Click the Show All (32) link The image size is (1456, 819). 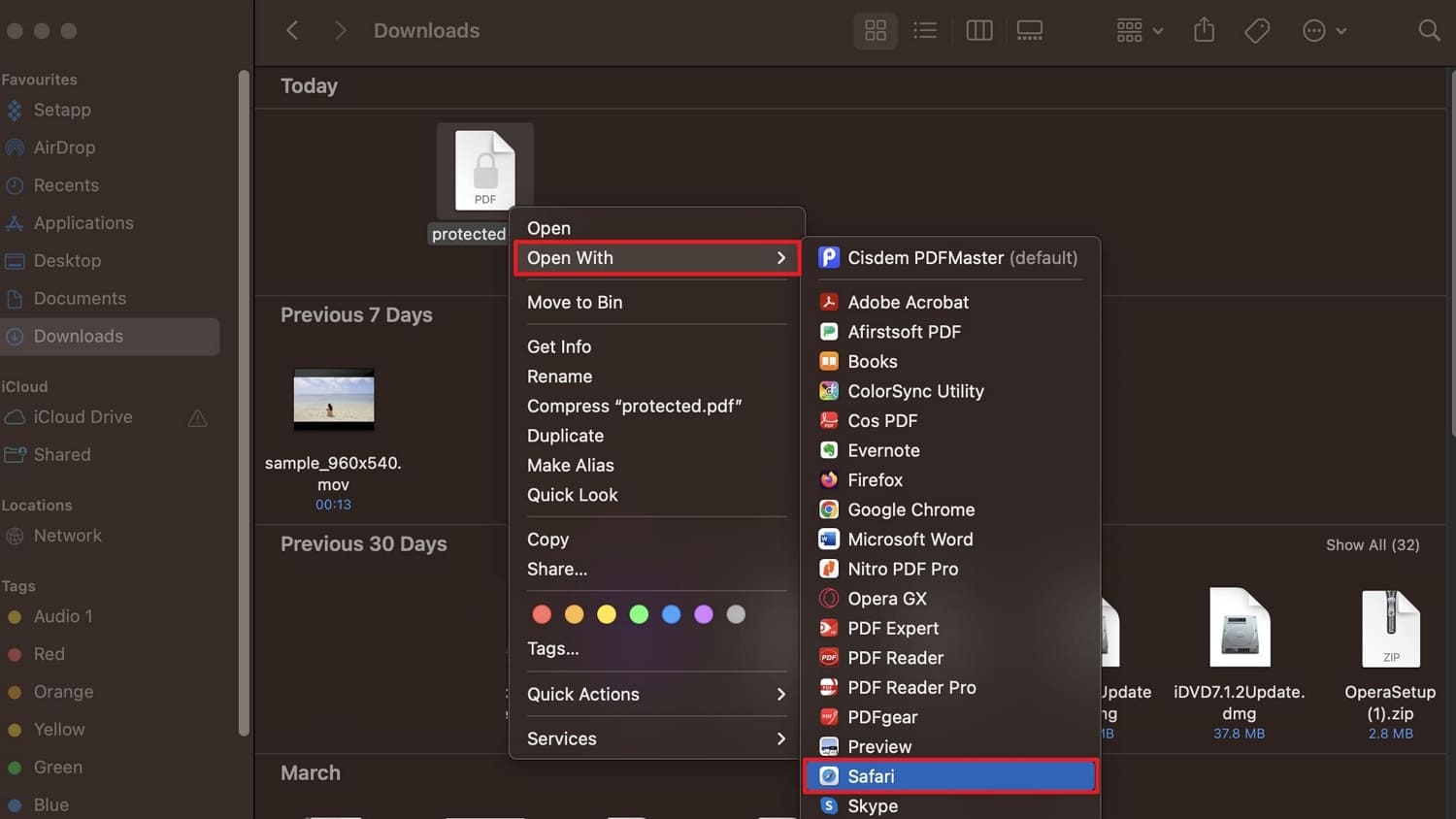[x=1373, y=545]
